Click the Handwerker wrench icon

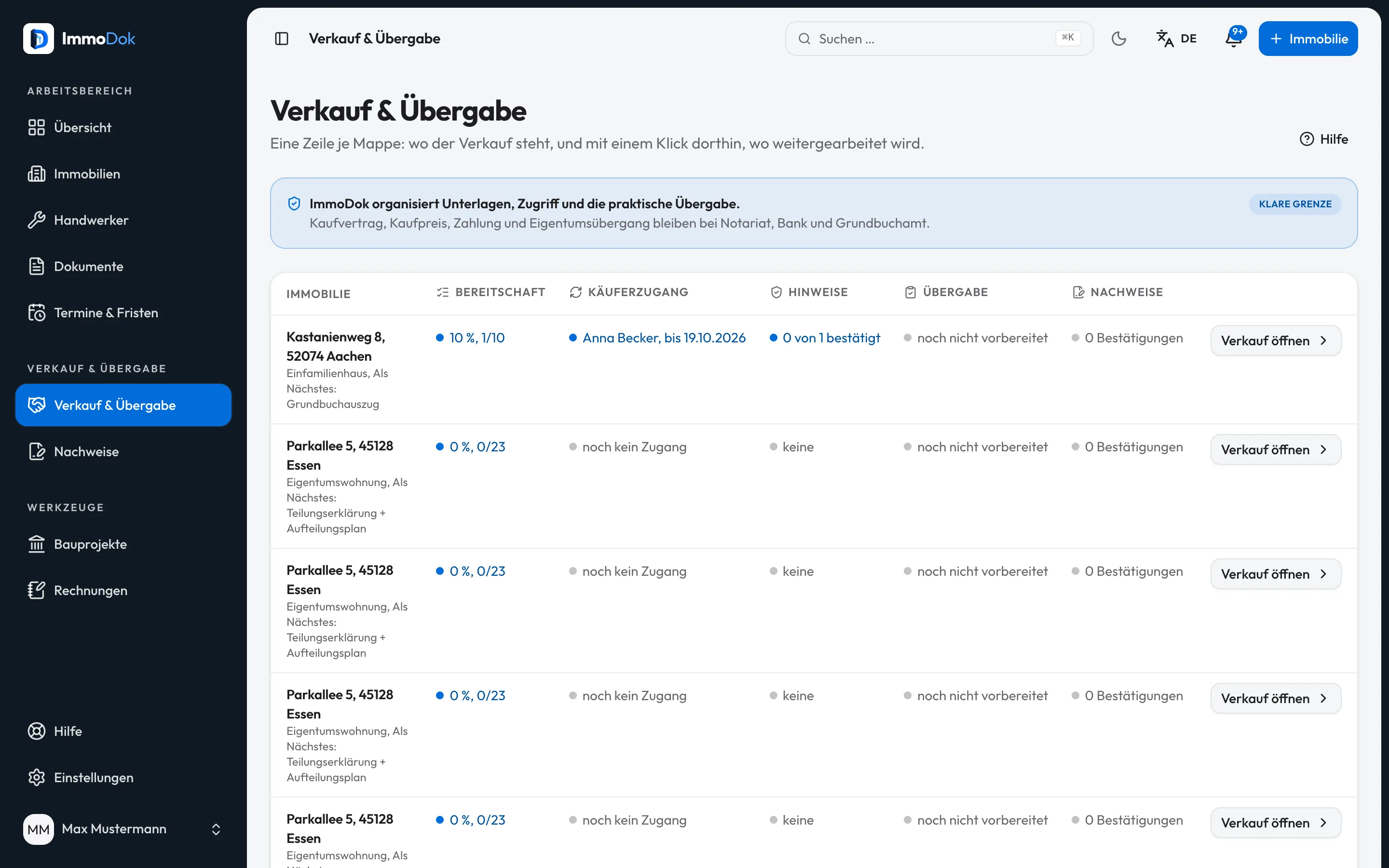pyautogui.click(x=36, y=220)
